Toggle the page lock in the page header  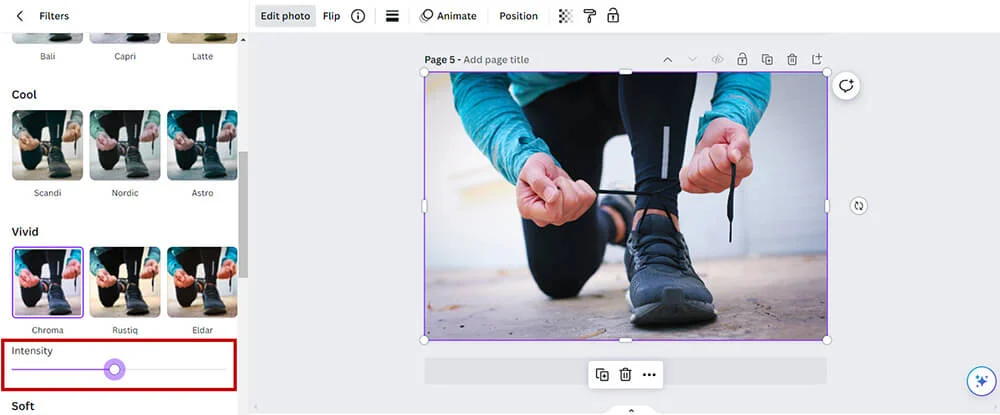[x=742, y=60]
